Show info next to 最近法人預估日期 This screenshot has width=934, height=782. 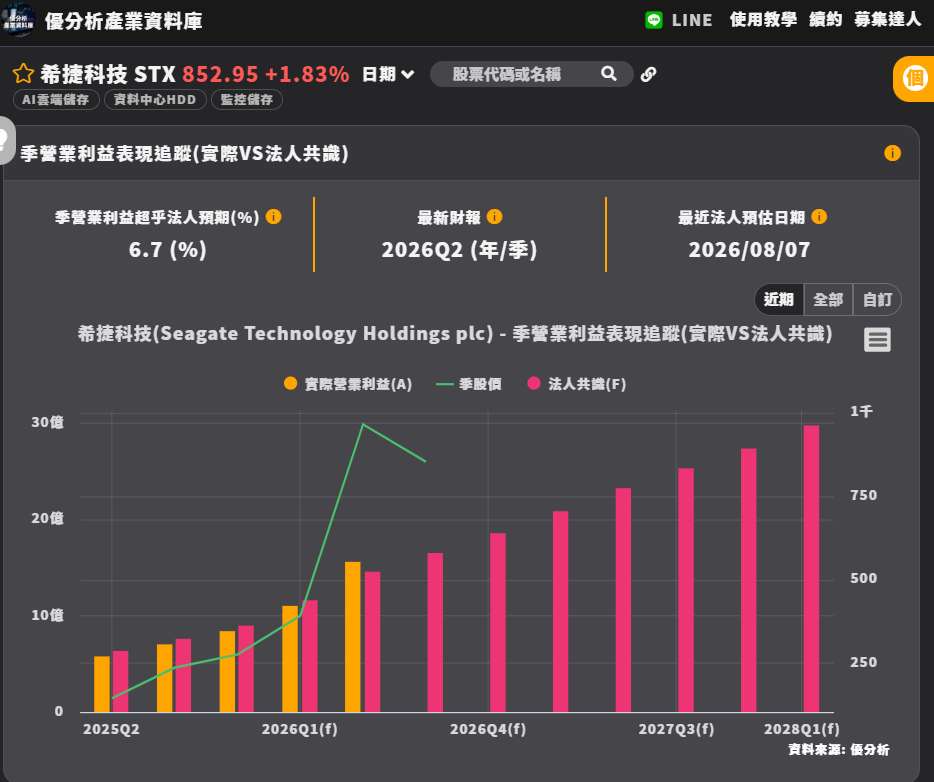[819, 216]
